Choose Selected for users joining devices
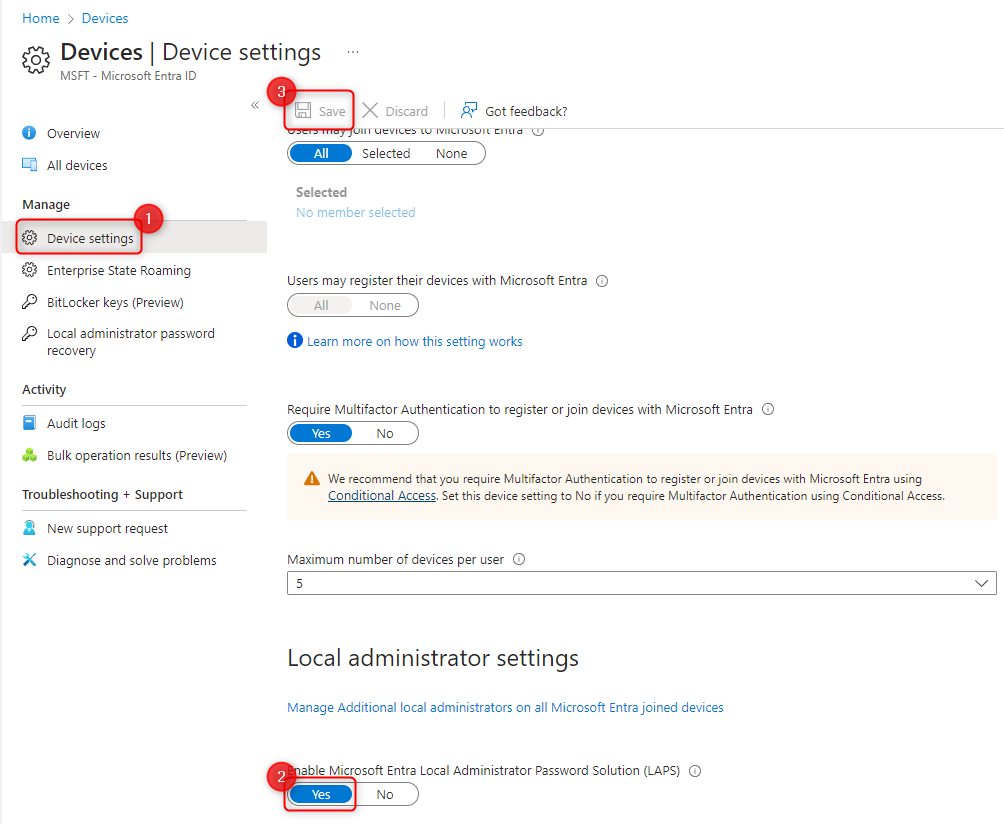The height and width of the screenshot is (824, 1004). coord(386,153)
